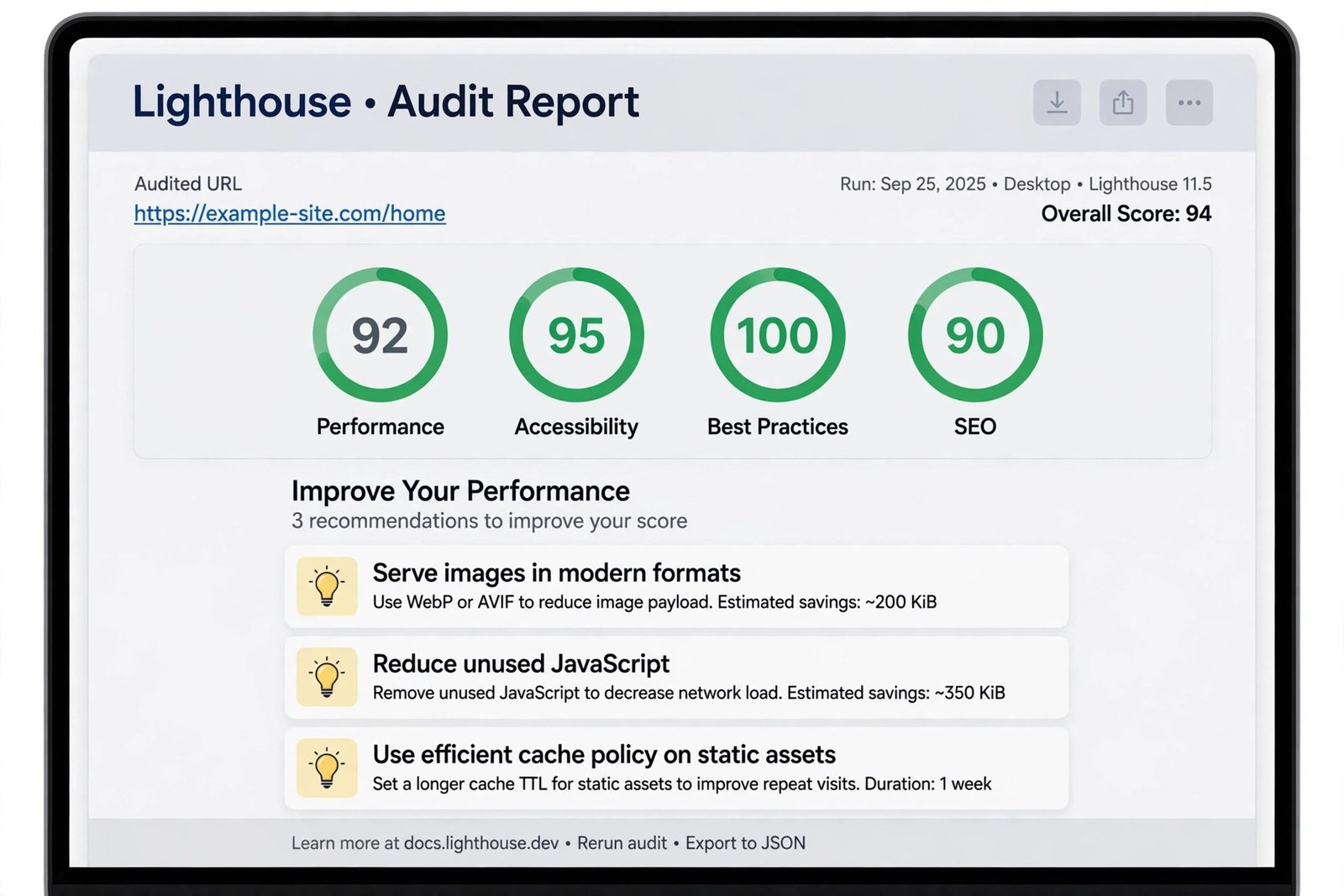
Task: Open the three-dot more options menu
Action: [x=1189, y=102]
